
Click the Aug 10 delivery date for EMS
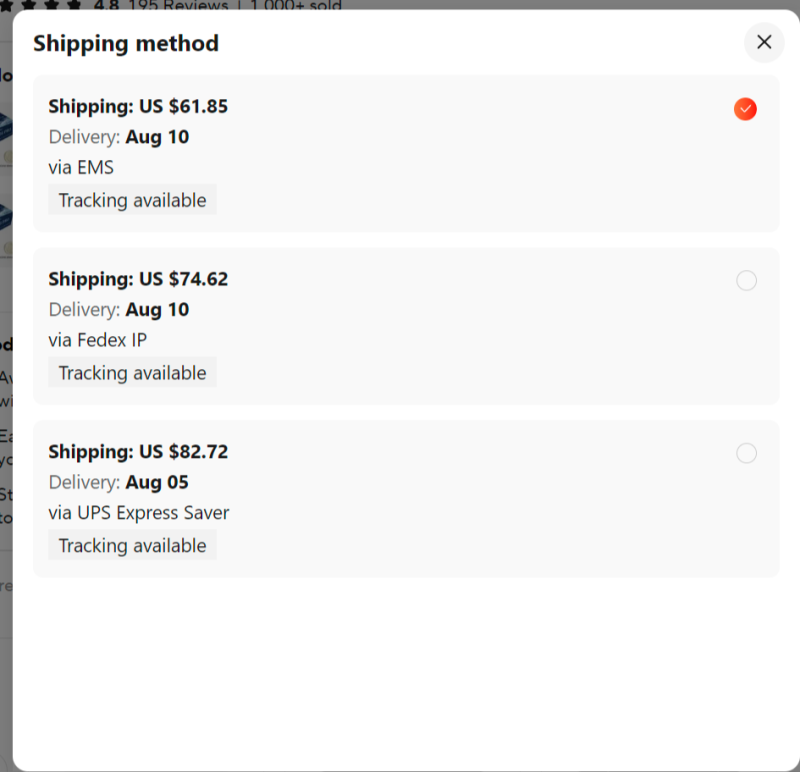pos(157,137)
